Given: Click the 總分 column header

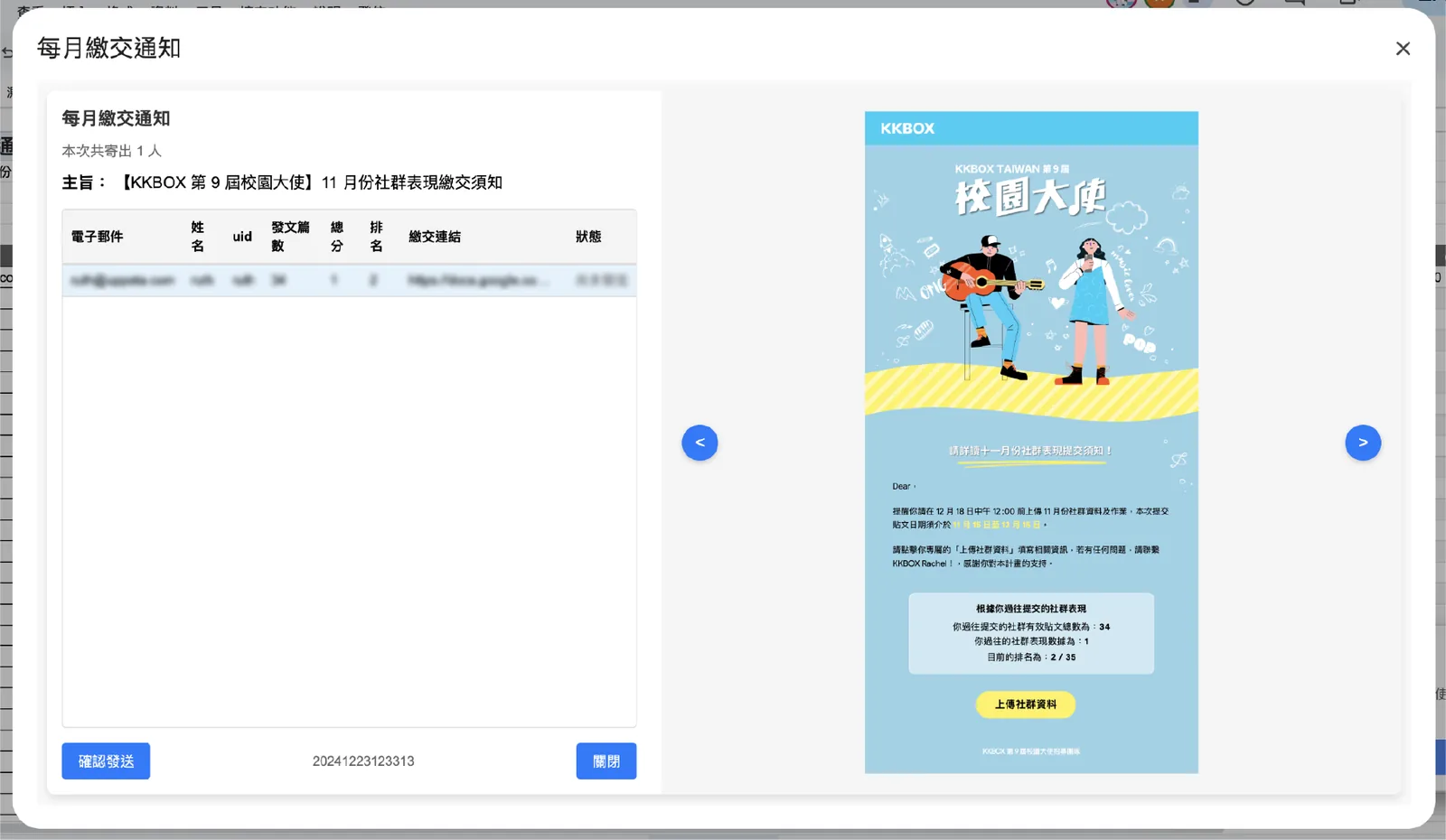Looking at the screenshot, I should point(337,237).
